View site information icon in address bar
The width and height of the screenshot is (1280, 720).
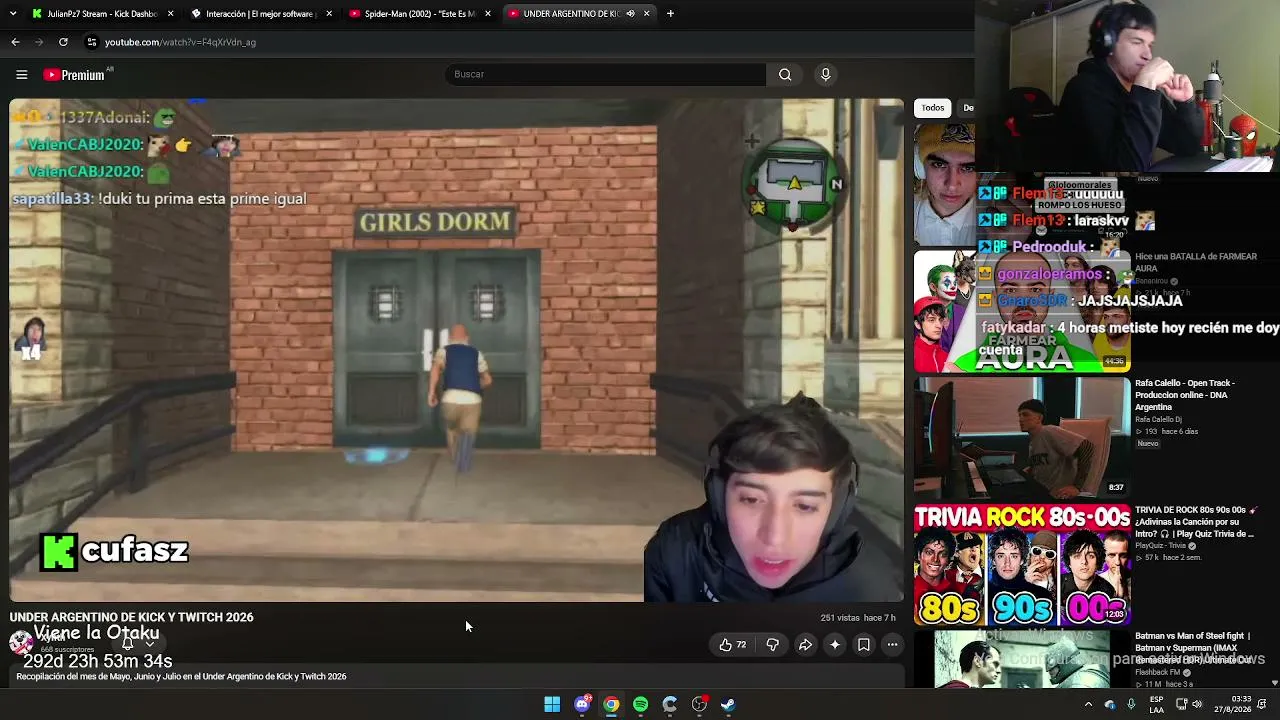coord(91,42)
